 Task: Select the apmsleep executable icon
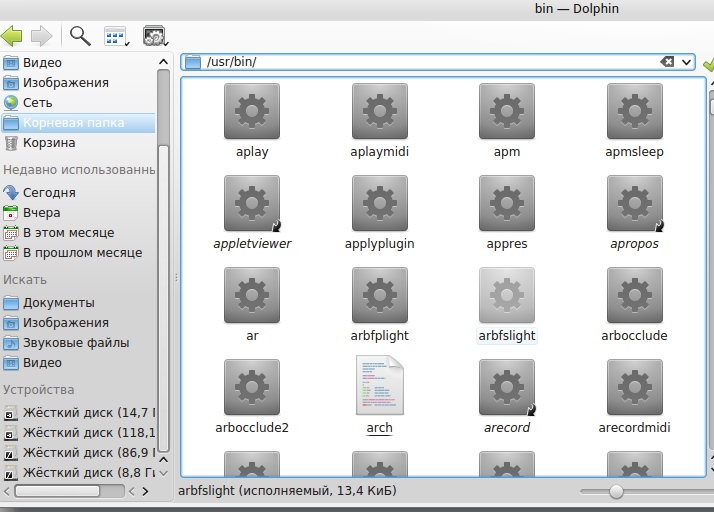pos(634,111)
